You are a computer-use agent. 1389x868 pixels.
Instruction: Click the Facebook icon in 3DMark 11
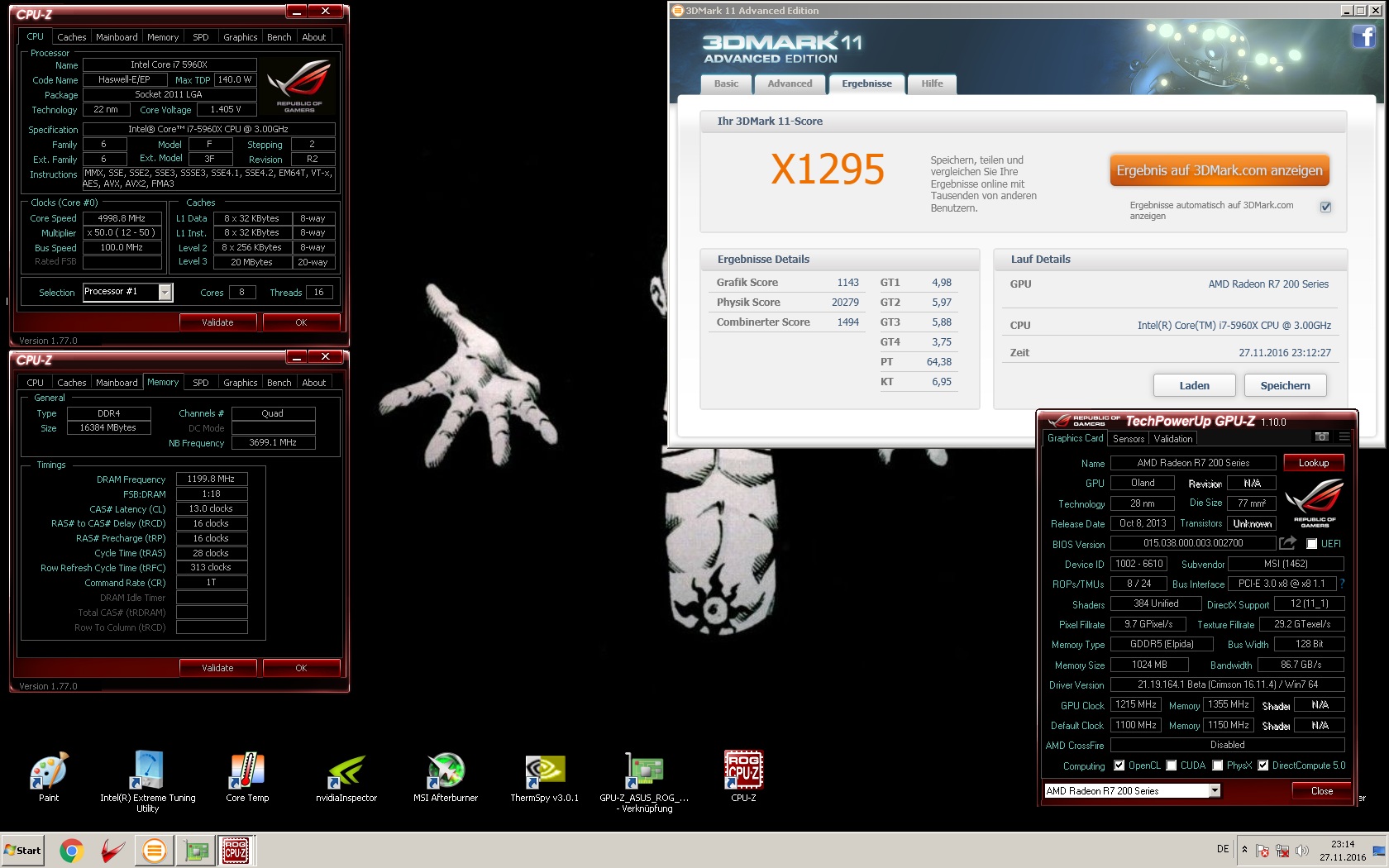point(1363,36)
